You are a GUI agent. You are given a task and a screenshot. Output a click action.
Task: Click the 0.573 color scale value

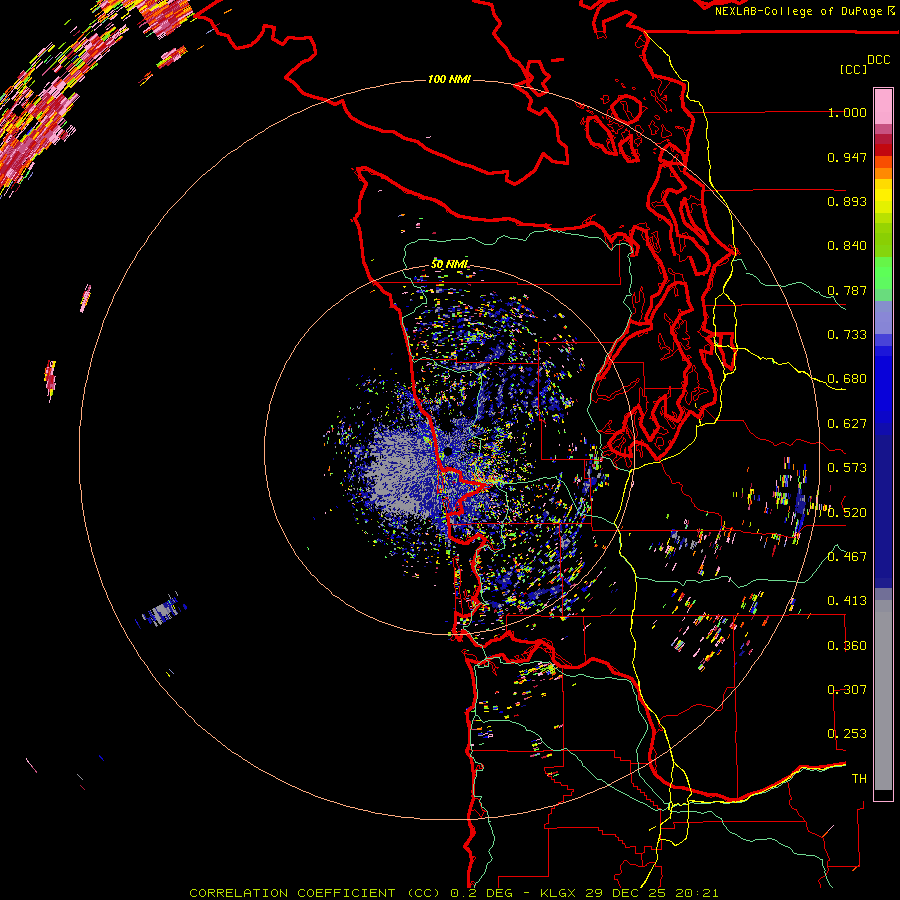click(x=847, y=468)
